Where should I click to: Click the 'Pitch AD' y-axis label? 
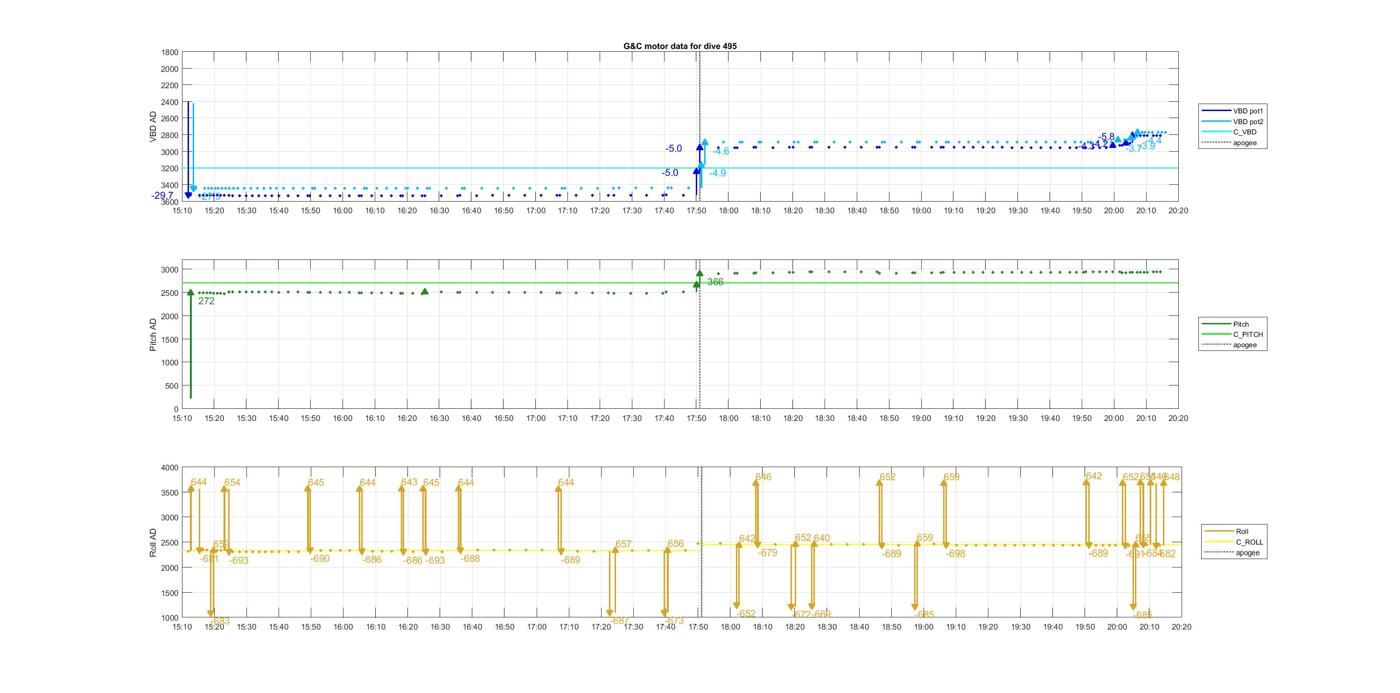pyautogui.click(x=154, y=335)
